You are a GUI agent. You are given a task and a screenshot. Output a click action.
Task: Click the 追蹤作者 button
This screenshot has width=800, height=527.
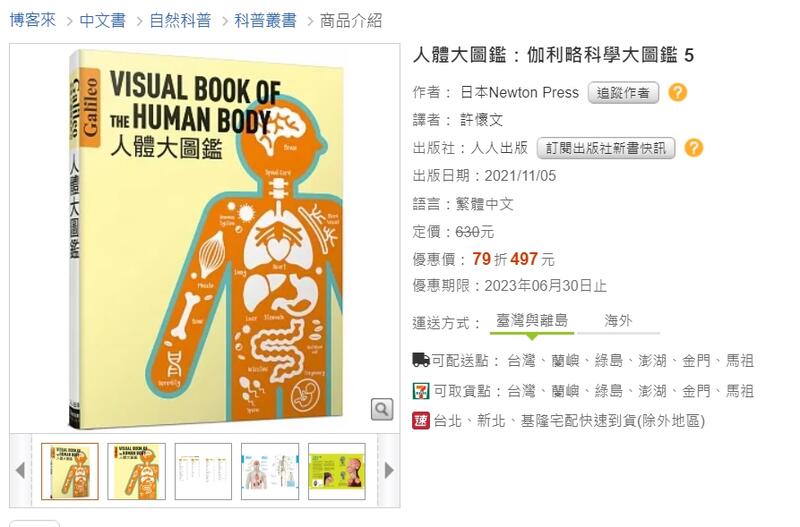pyautogui.click(x=623, y=93)
